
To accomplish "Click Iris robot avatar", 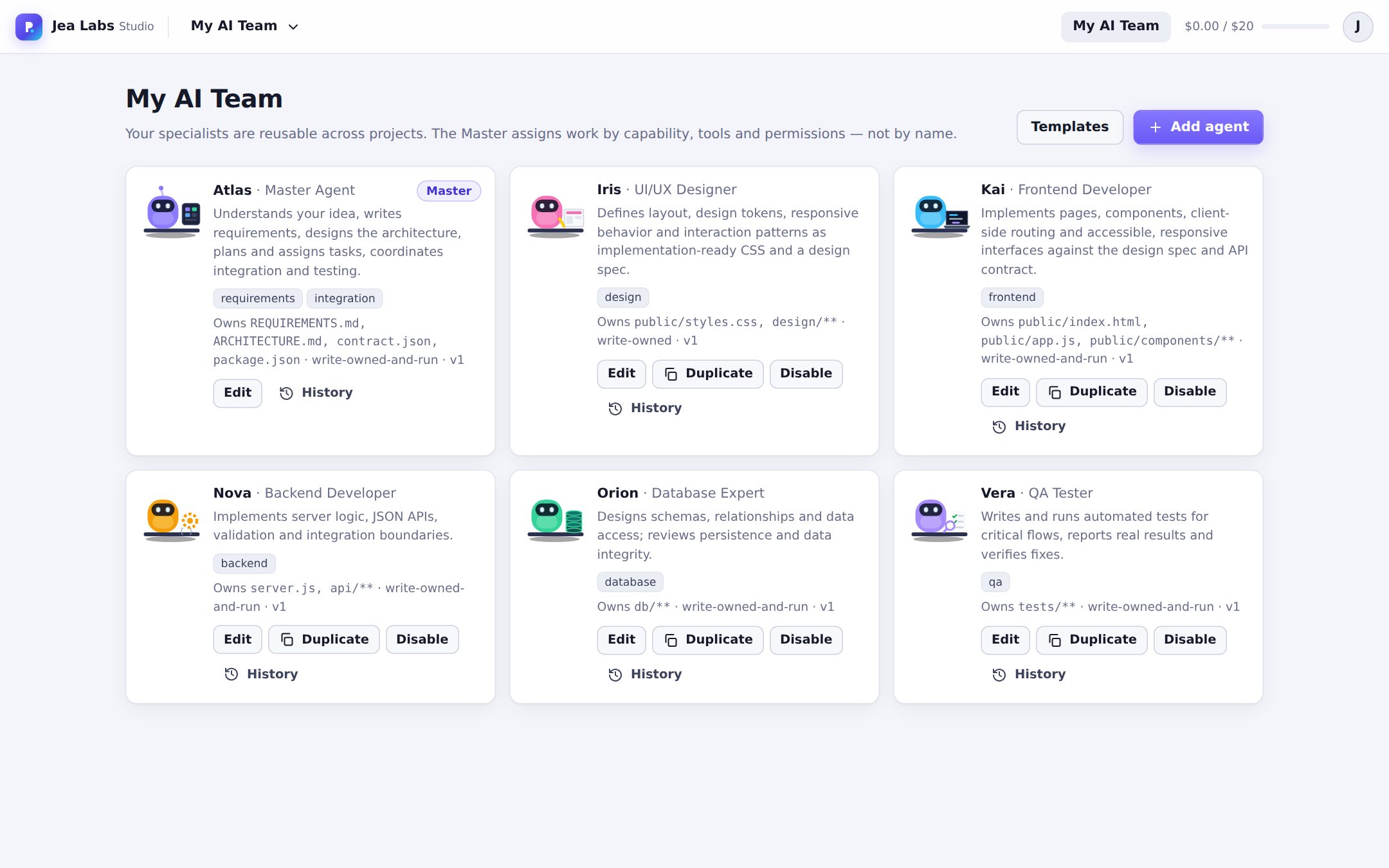I will [x=556, y=216].
